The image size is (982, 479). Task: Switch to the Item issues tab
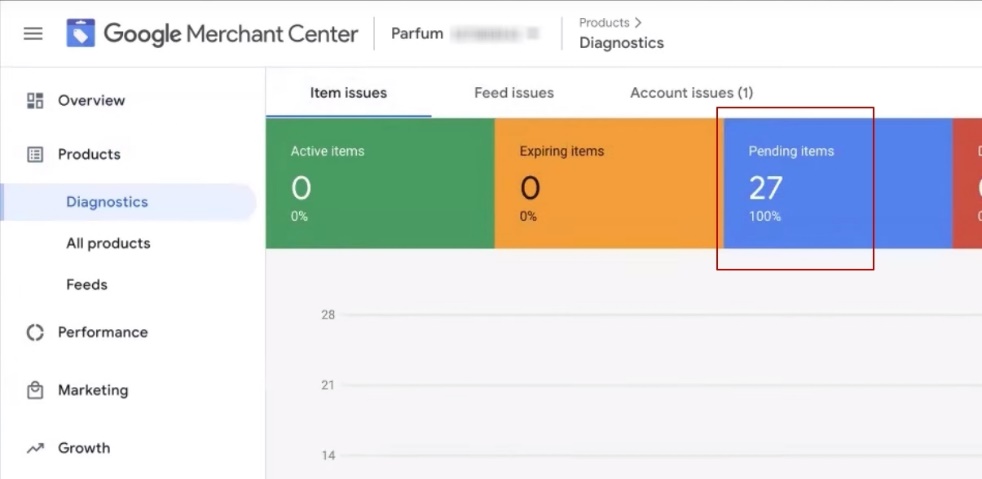point(348,93)
